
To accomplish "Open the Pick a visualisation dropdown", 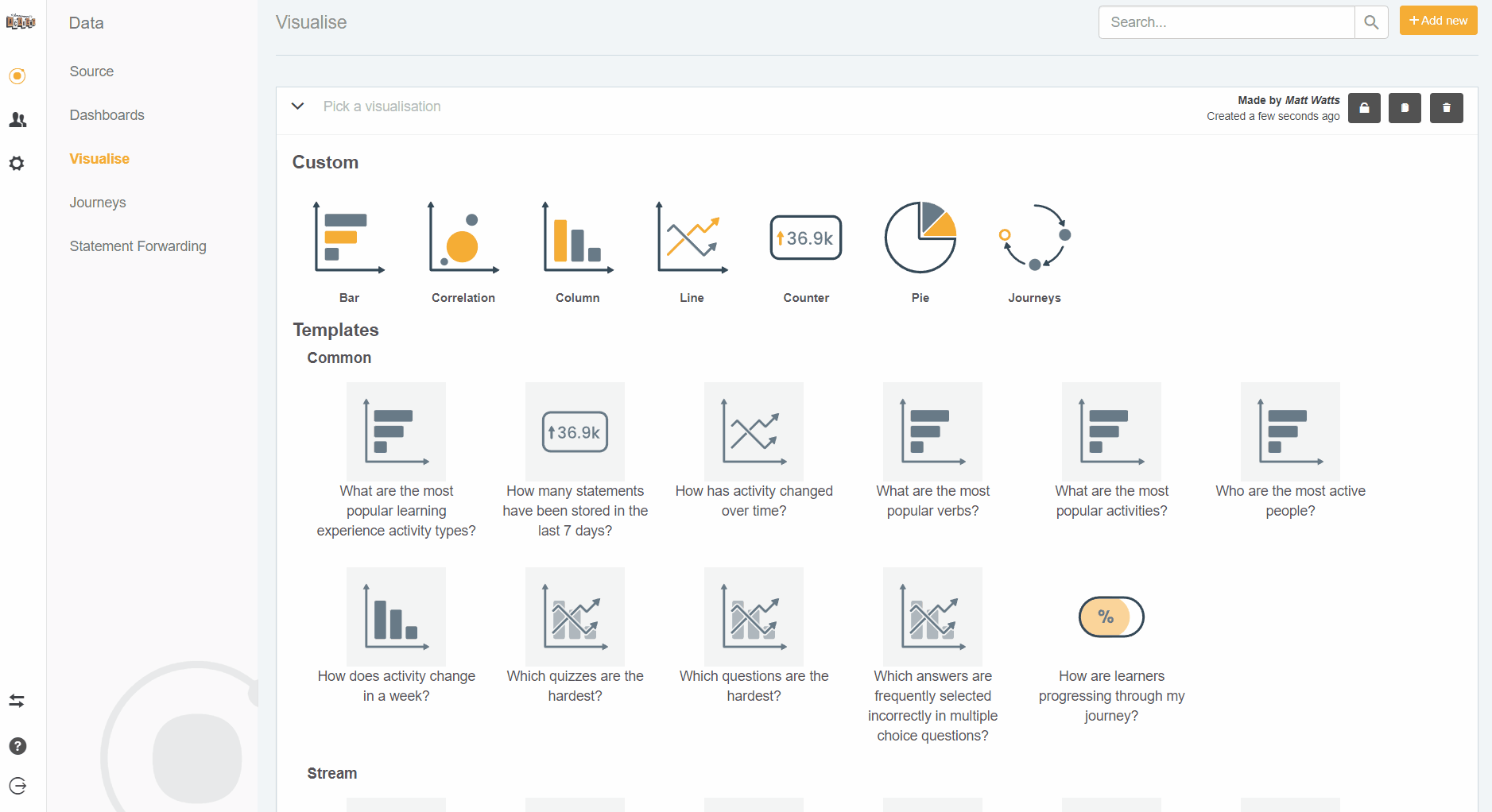I will pos(382,106).
